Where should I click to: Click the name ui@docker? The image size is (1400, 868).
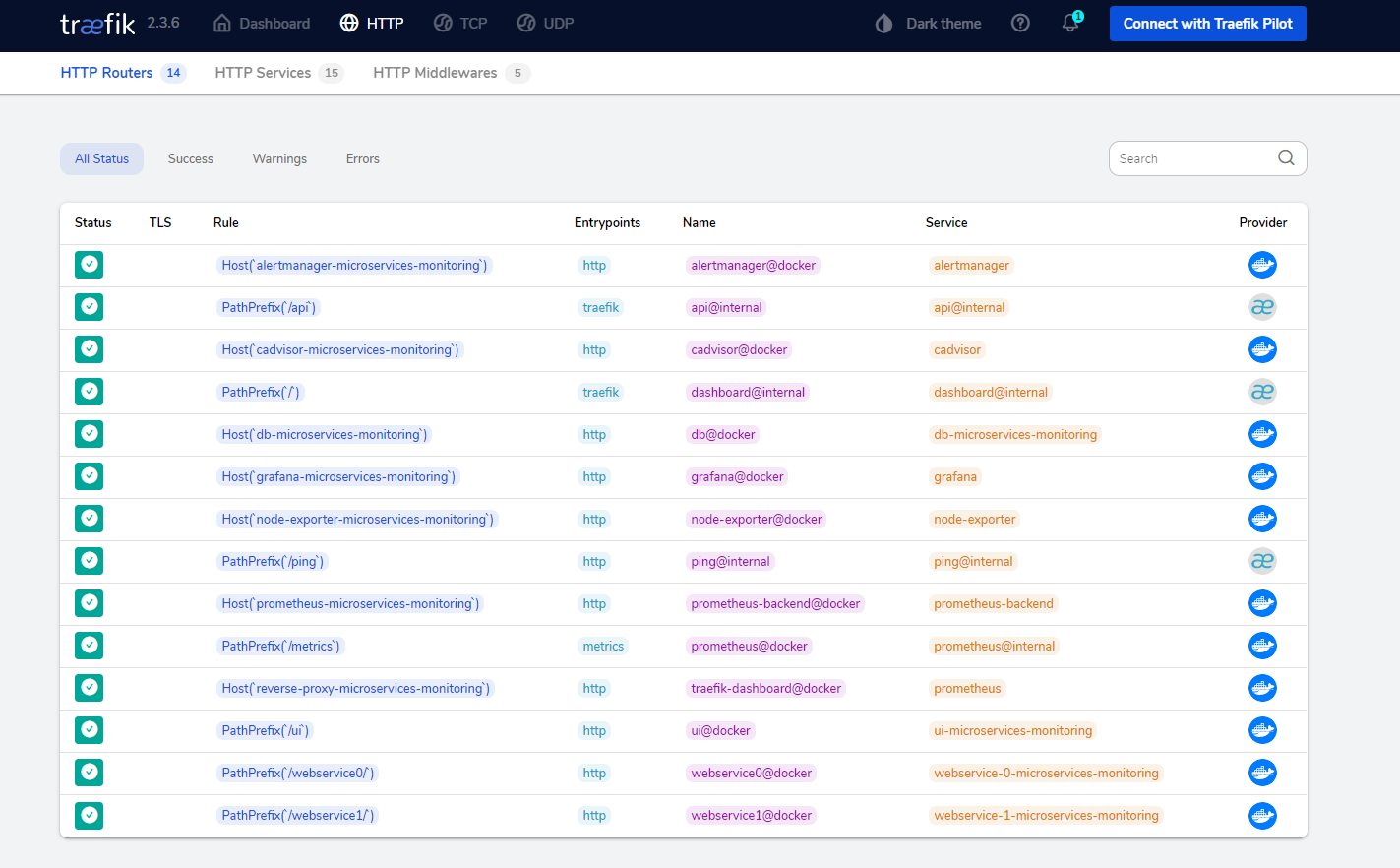(x=720, y=730)
